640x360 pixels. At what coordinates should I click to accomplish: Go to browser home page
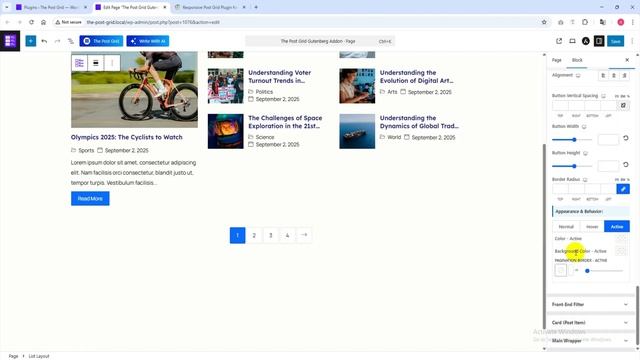click(x=43, y=22)
